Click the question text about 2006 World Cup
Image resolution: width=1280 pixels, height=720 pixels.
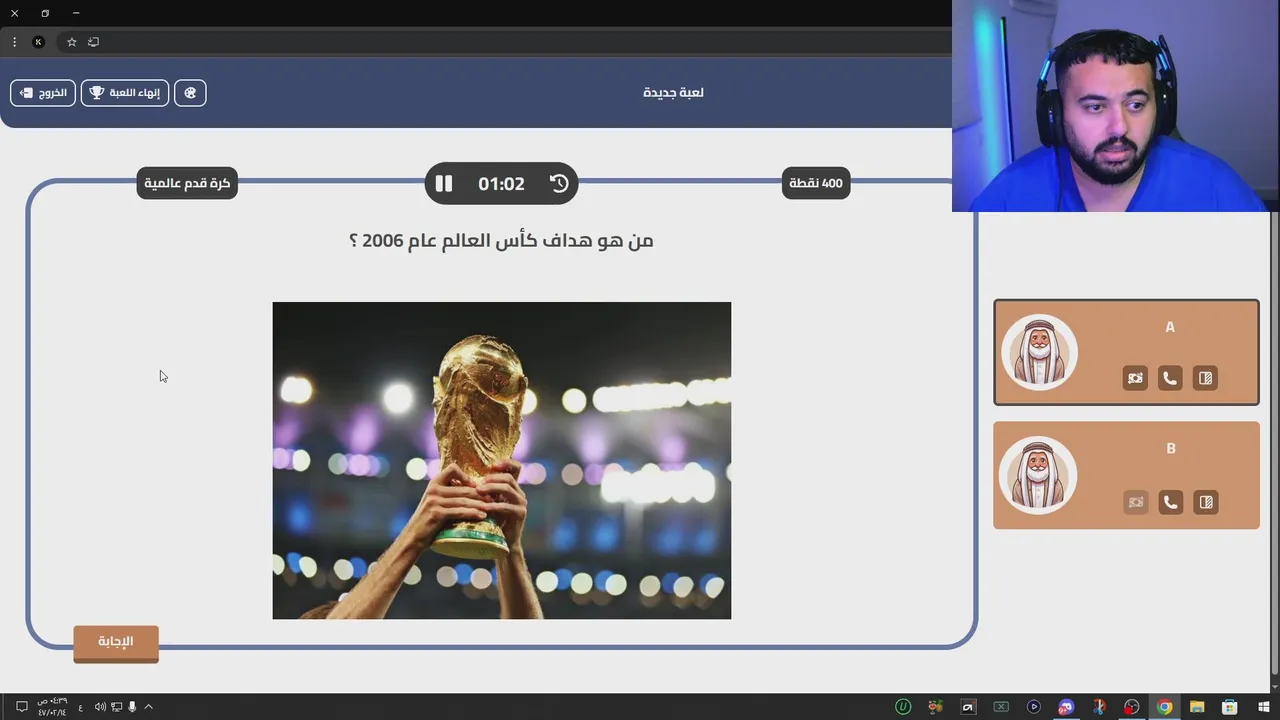pos(501,240)
